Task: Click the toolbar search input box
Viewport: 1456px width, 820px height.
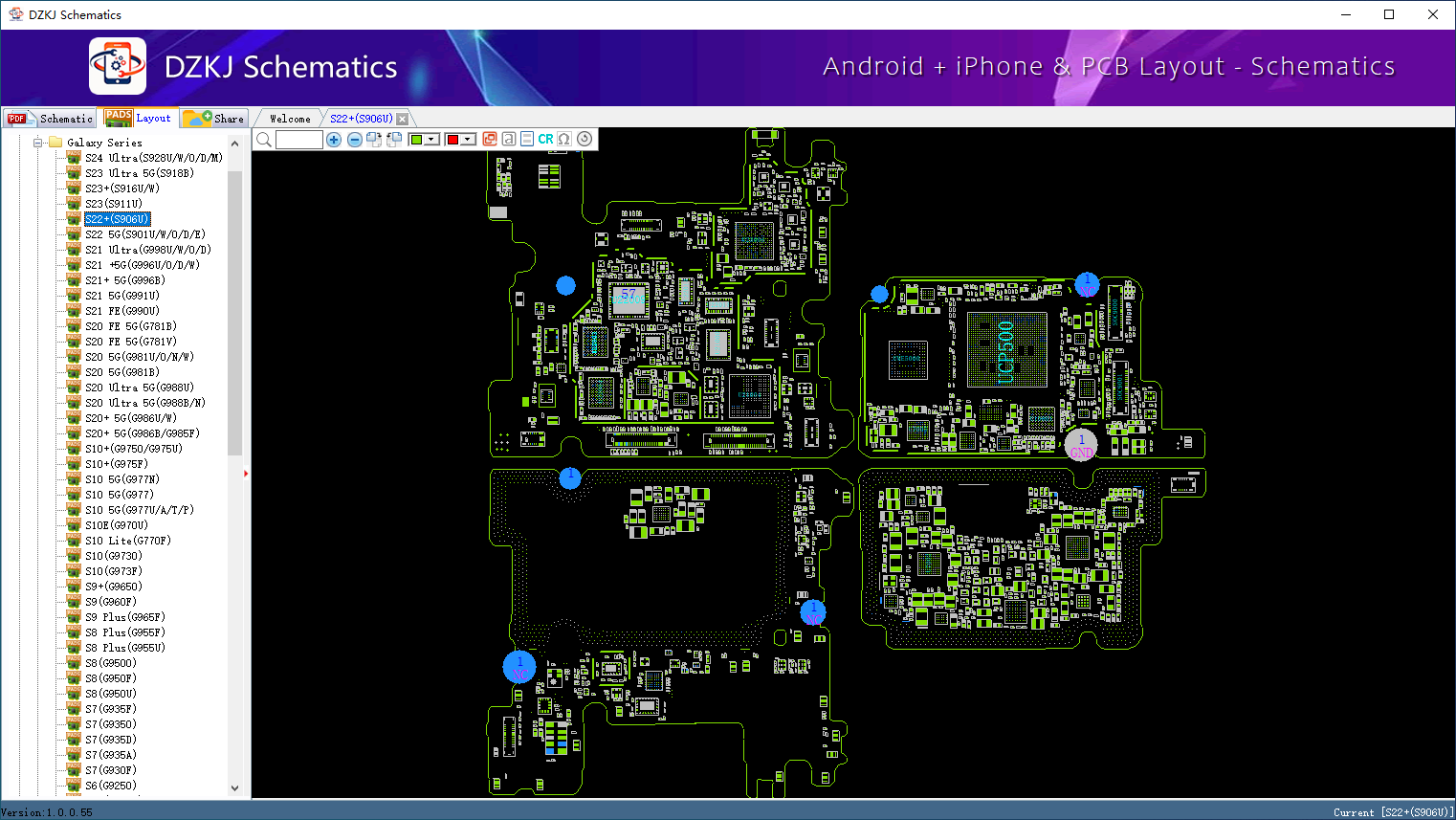Action: [x=299, y=140]
